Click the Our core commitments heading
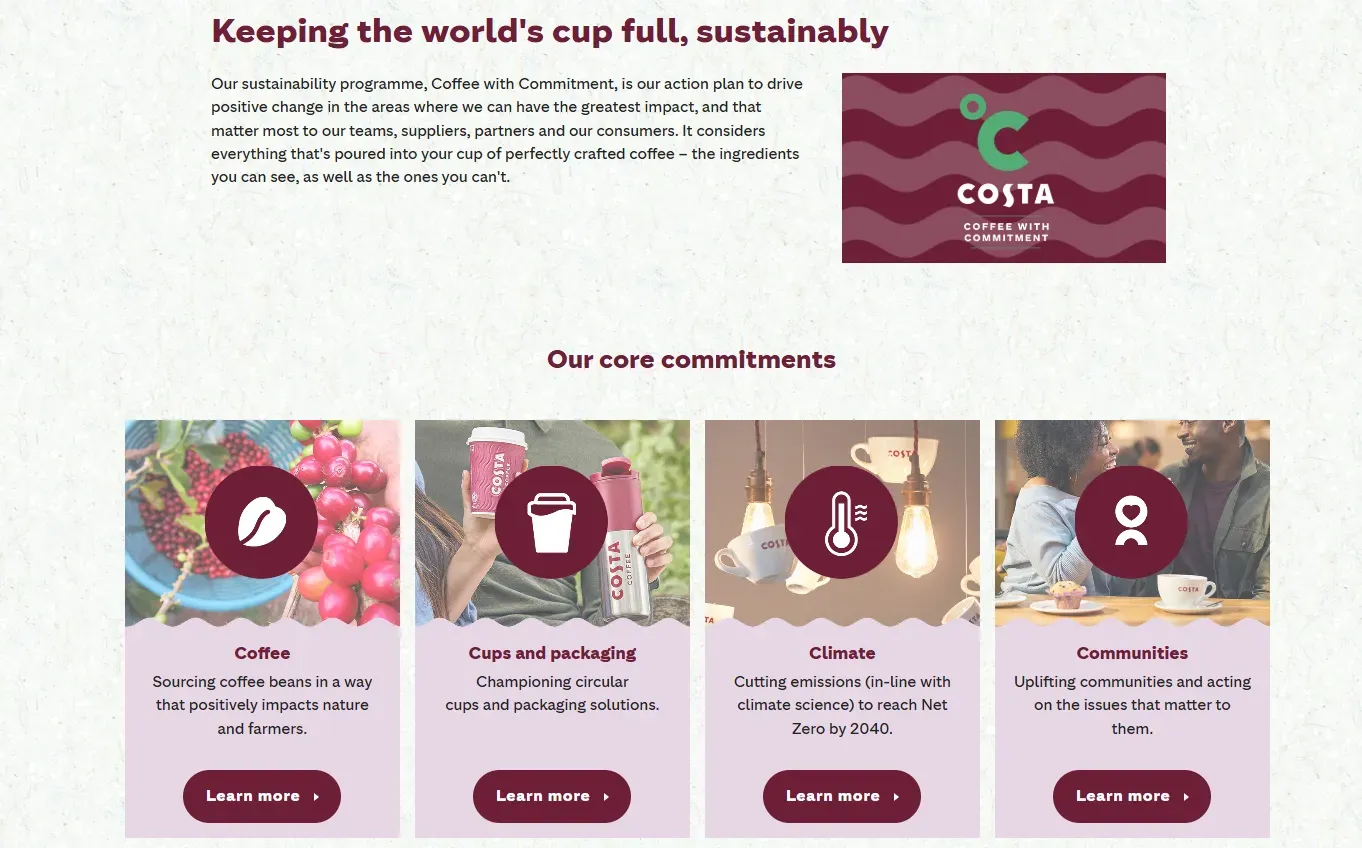 (690, 360)
